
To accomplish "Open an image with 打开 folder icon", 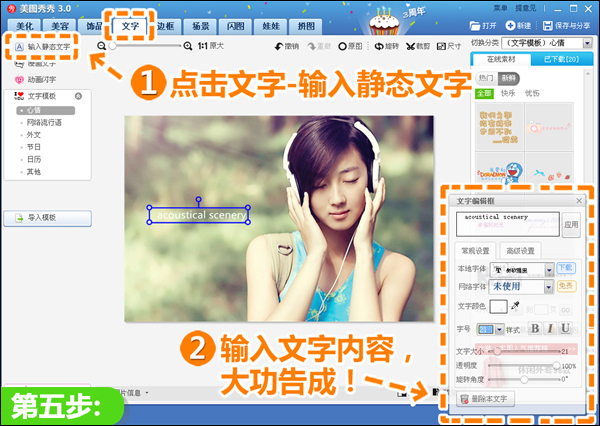I will 483,26.
